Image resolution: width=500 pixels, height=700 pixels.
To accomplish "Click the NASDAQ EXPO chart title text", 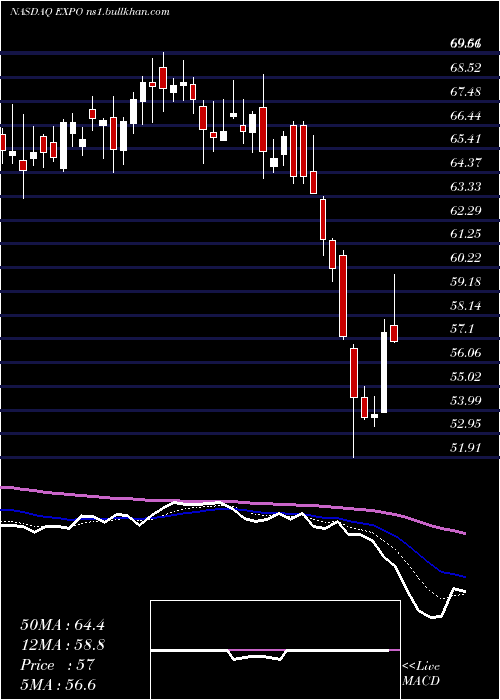I will point(89,12).
